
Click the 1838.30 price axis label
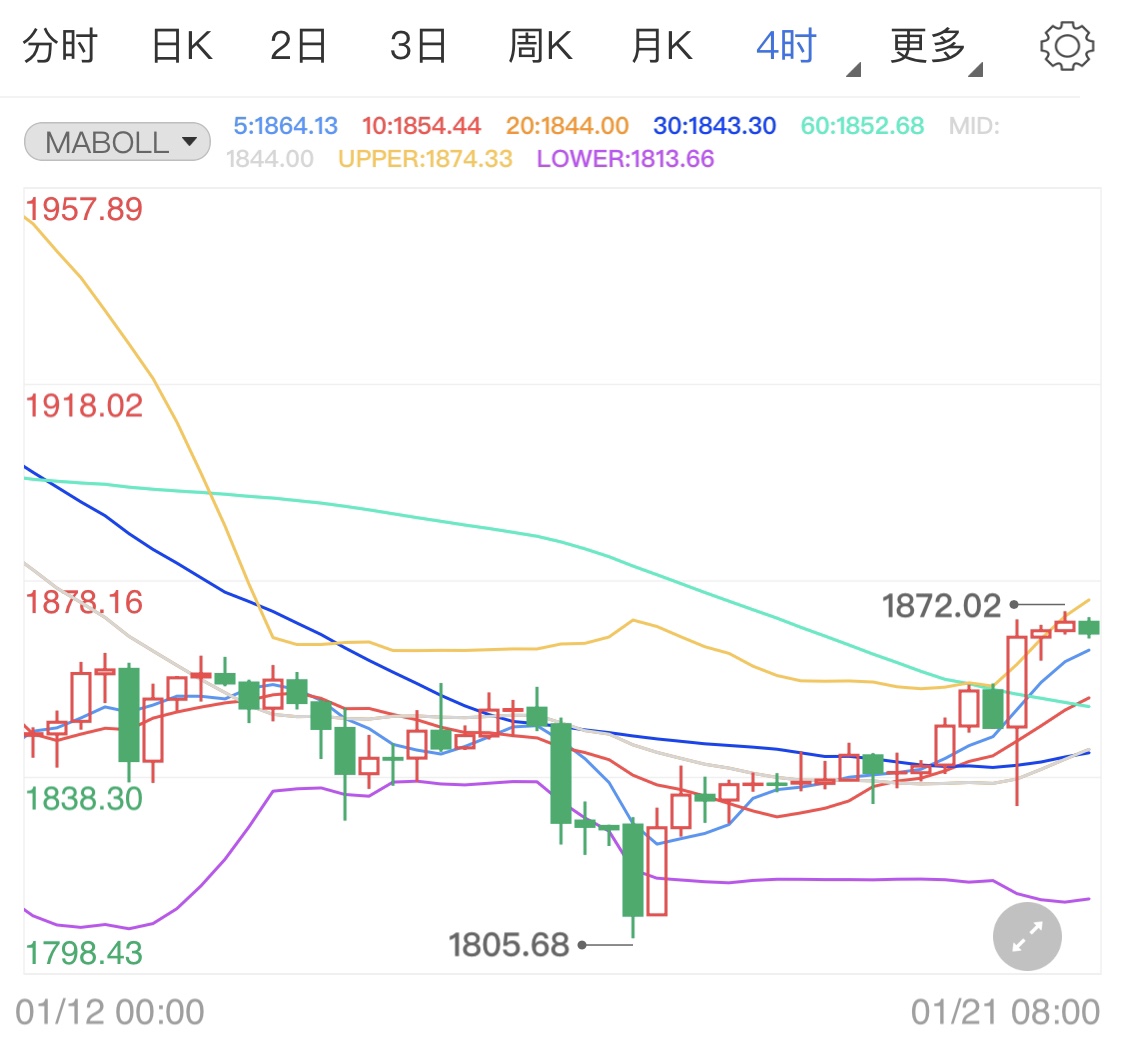[x=85, y=799]
